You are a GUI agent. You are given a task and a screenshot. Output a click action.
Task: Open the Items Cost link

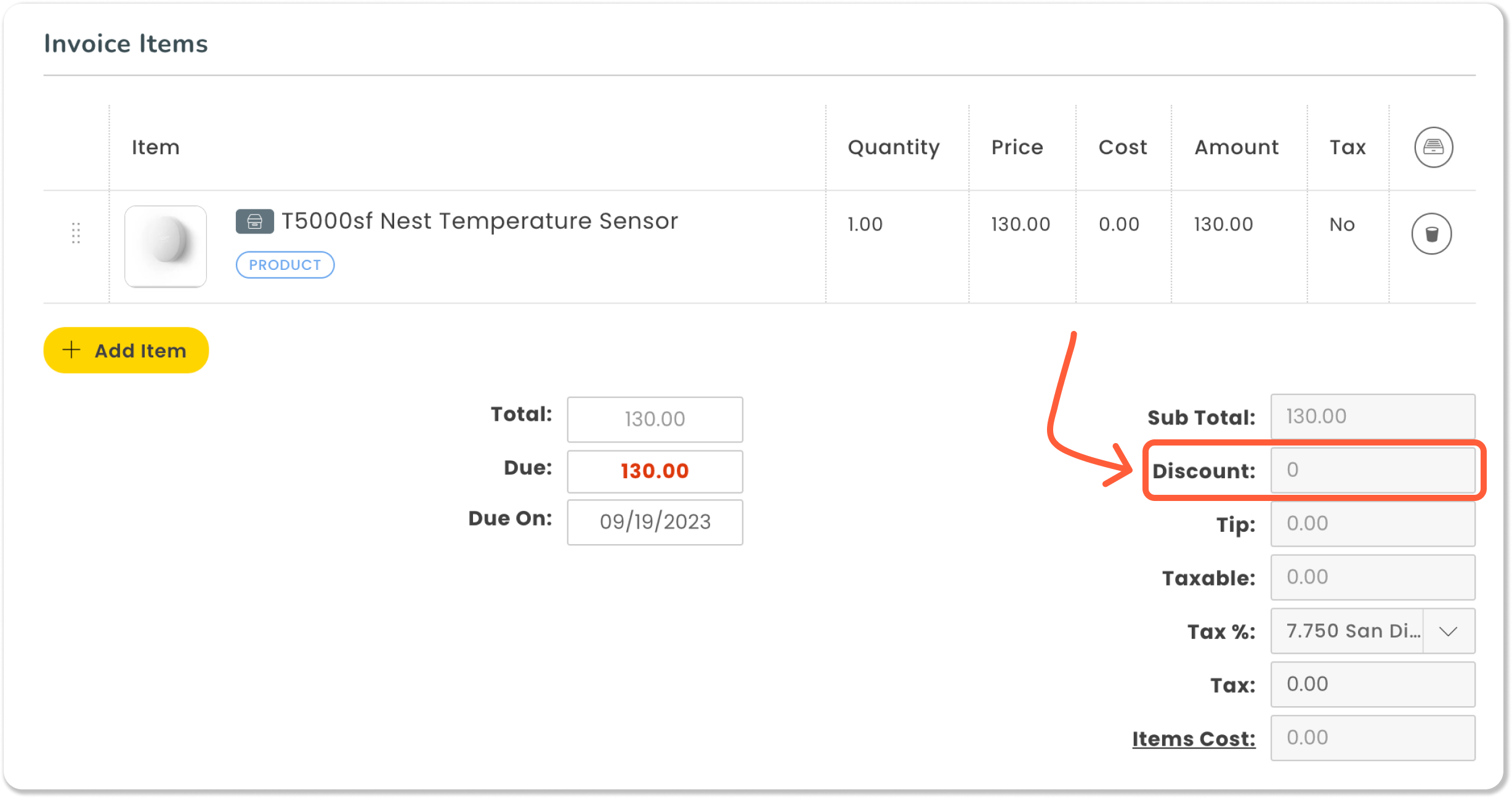(1193, 738)
